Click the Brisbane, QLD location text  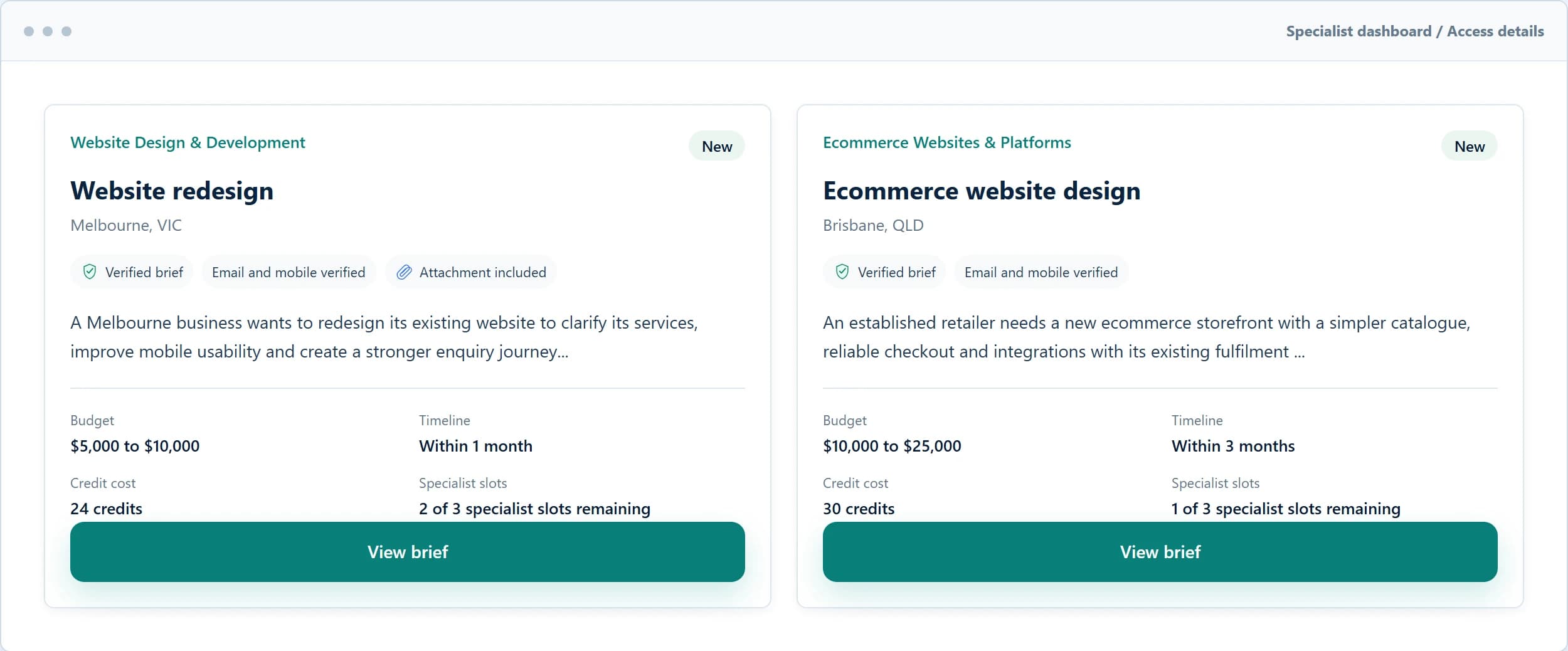coord(873,225)
